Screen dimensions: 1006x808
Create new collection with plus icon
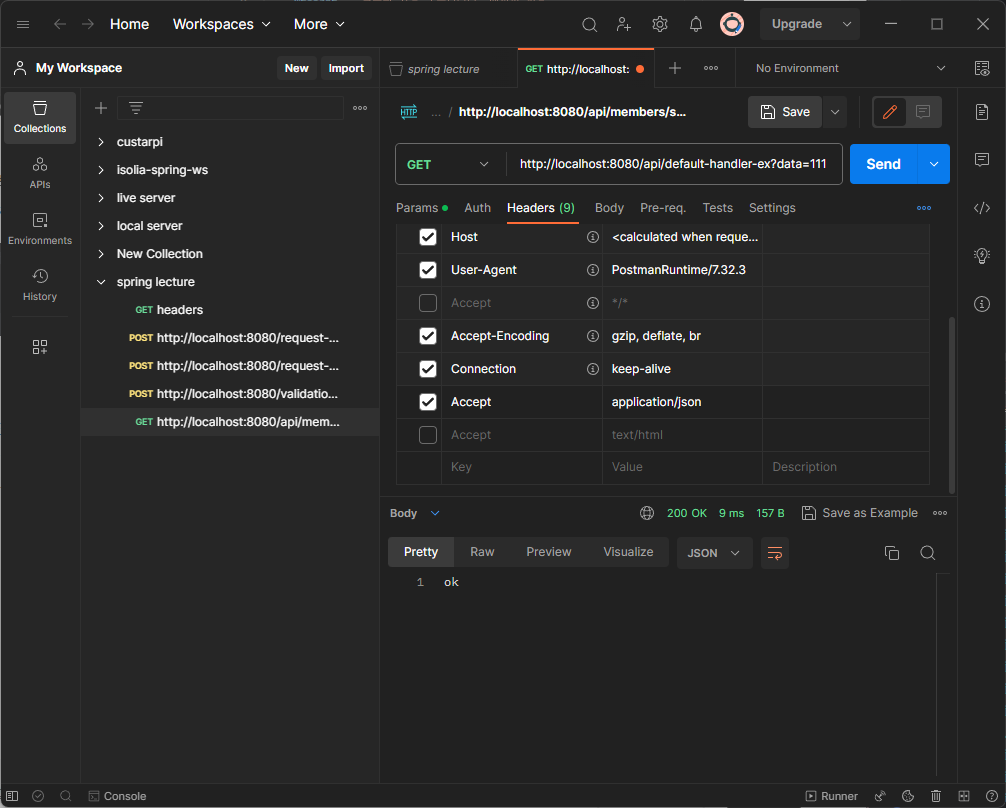click(x=101, y=108)
